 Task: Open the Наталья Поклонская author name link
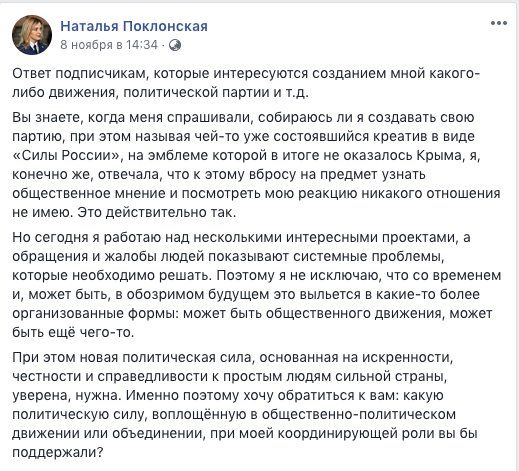[134, 26]
